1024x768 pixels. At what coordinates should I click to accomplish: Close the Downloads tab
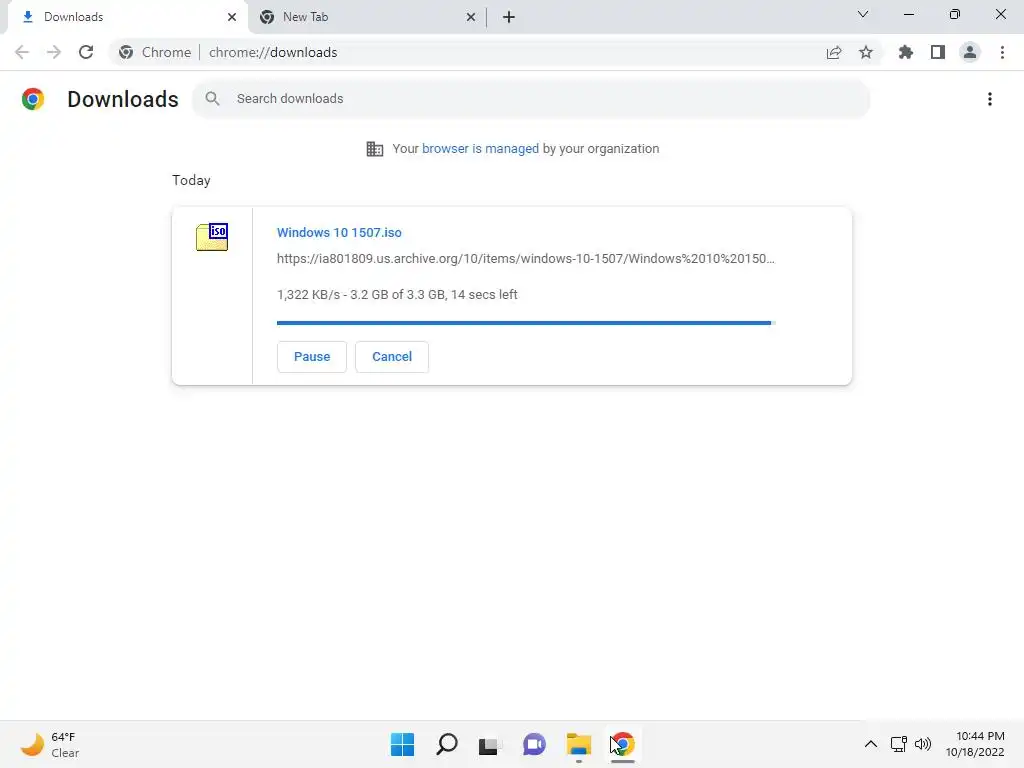coord(232,17)
